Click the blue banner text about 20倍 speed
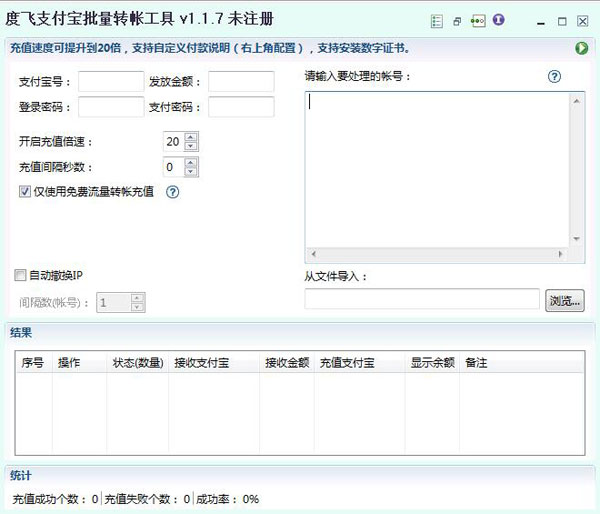This screenshot has width=600, height=514. pos(210,48)
